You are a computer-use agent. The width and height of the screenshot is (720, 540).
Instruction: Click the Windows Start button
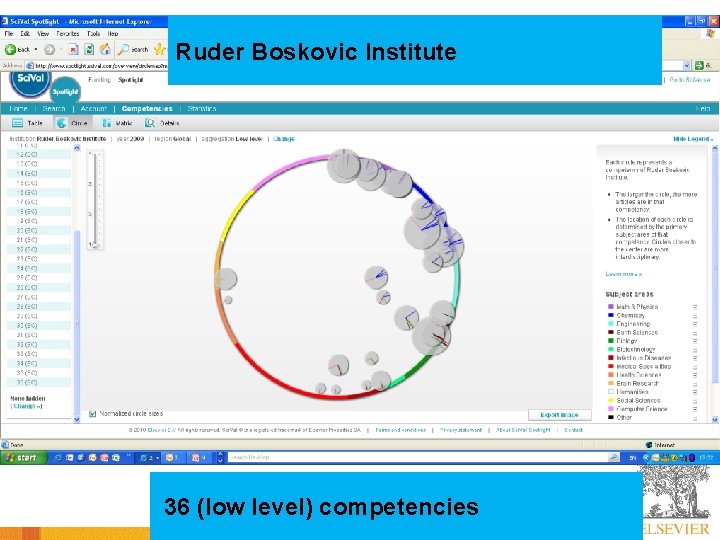22,457
